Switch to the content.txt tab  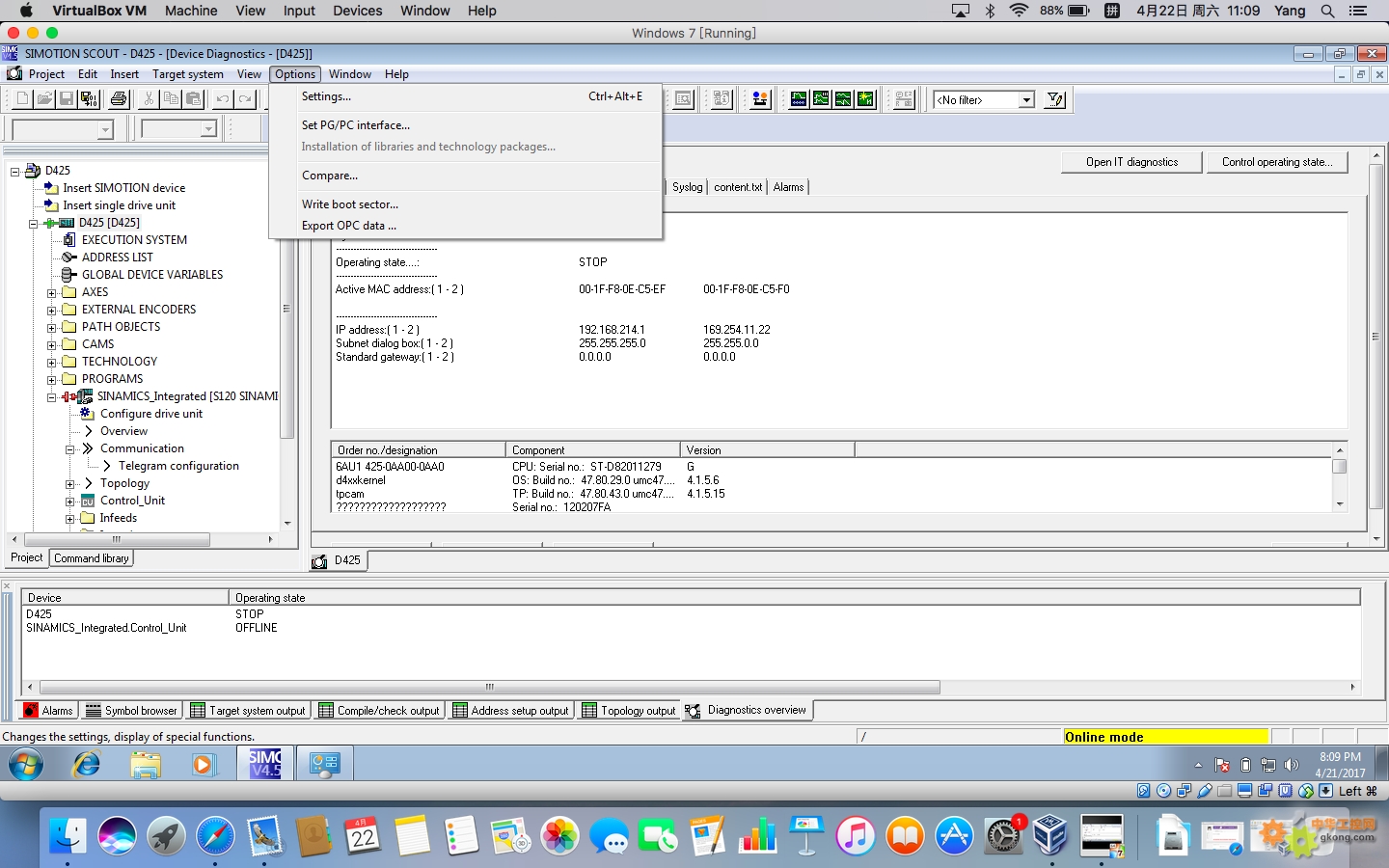(x=738, y=187)
